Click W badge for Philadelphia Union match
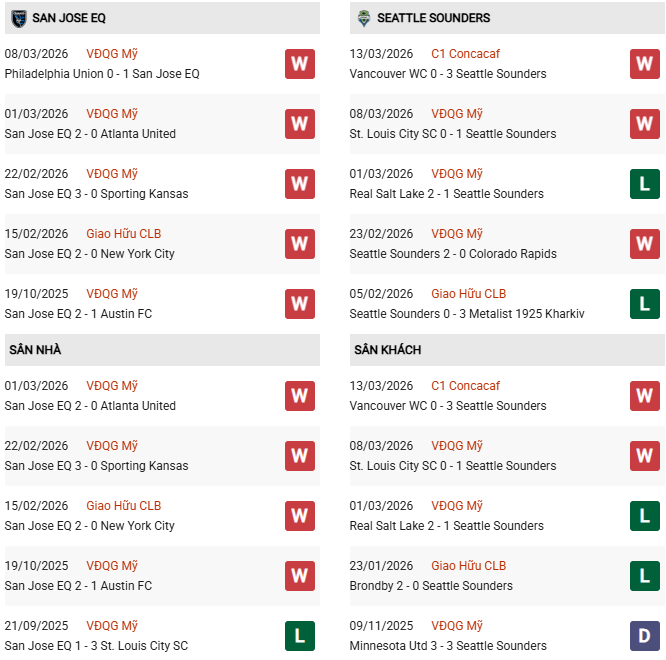 pyautogui.click(x=299, y=64)
